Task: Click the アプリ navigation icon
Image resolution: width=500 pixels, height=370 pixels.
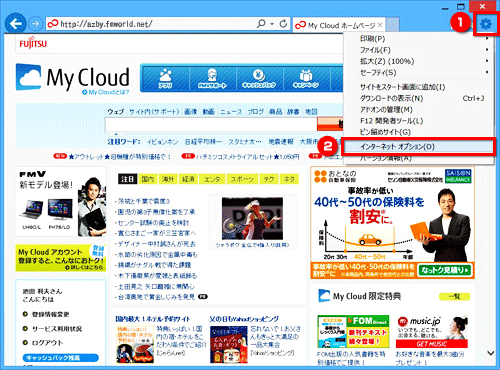Action: [x=166, y=79]
